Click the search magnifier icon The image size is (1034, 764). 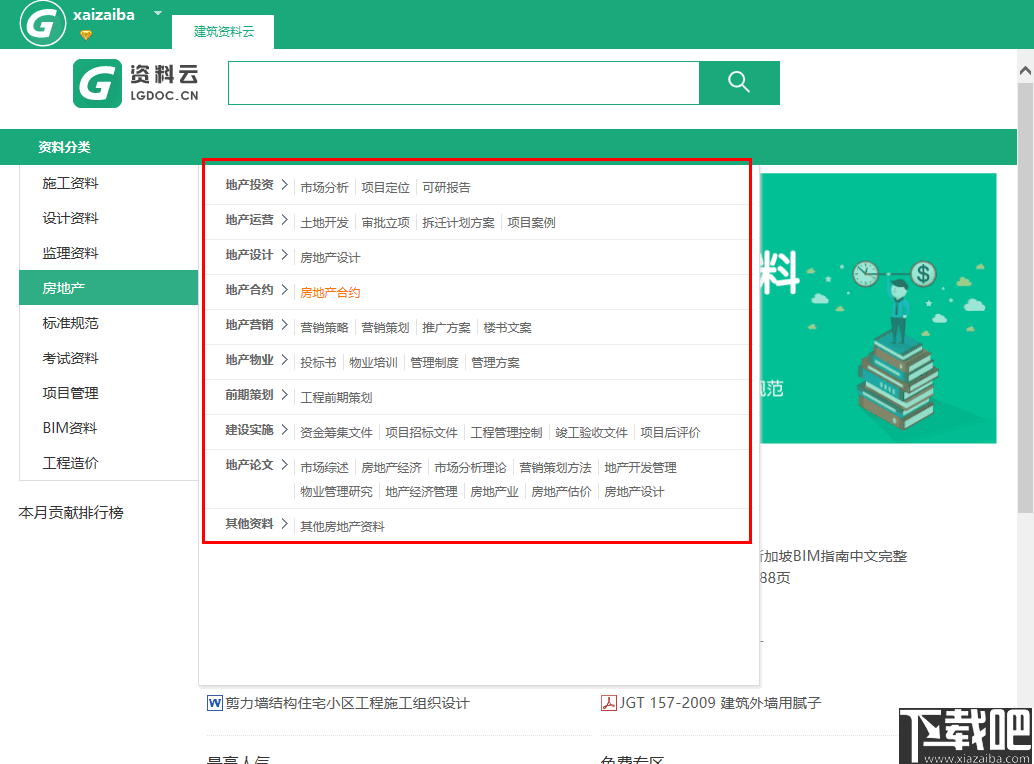(739, 83)
